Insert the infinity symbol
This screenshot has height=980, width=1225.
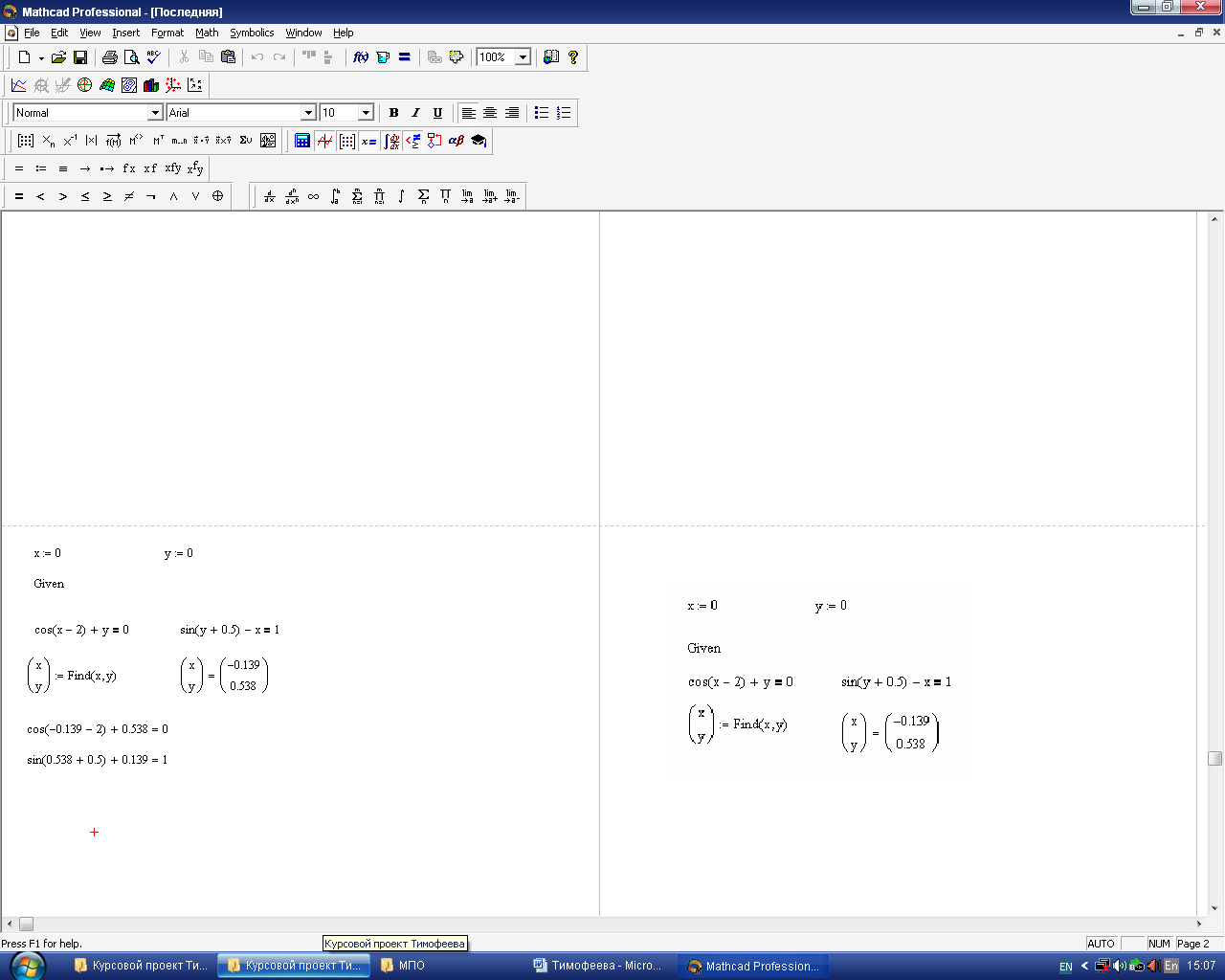click(x=313, y=196)
